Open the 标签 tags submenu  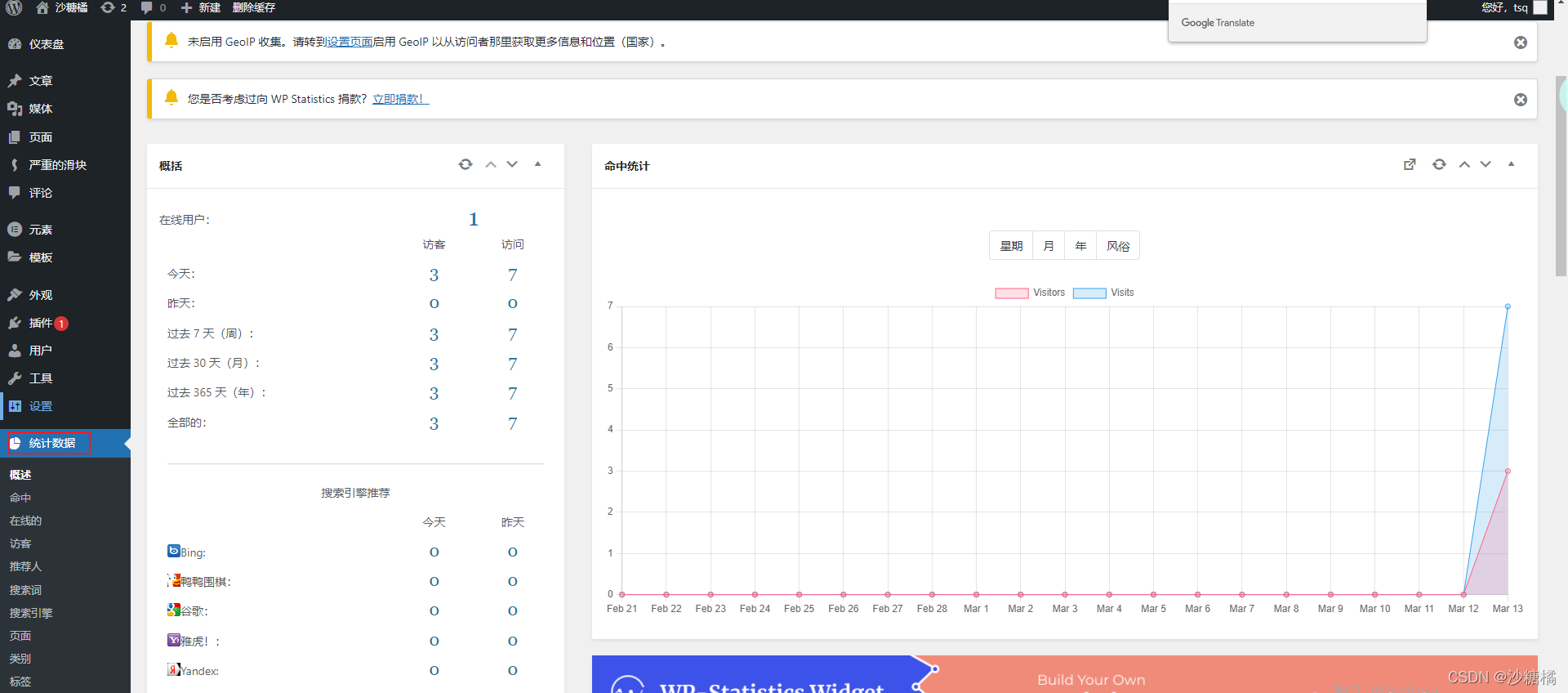(x=20, y=682)
